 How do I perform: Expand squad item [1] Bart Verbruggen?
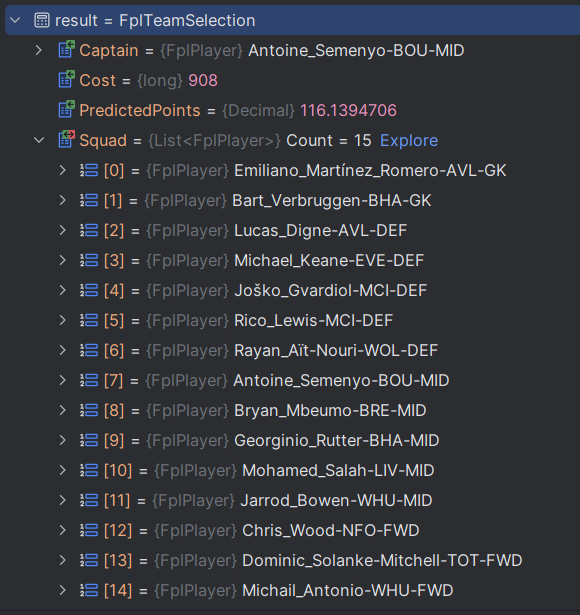tap(62, 200)
